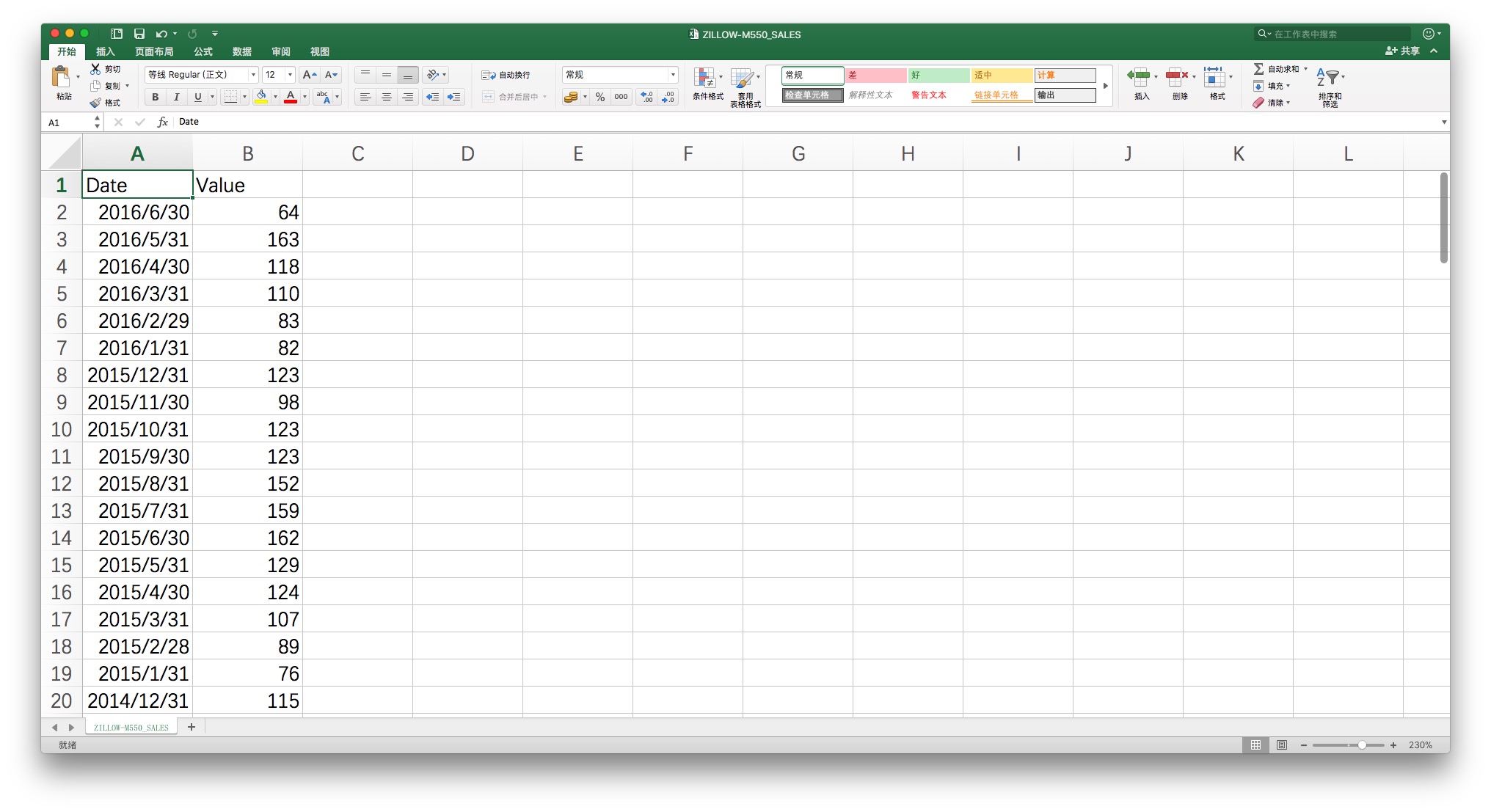Click the Cut scissors icon

click(x=95, y=69)
